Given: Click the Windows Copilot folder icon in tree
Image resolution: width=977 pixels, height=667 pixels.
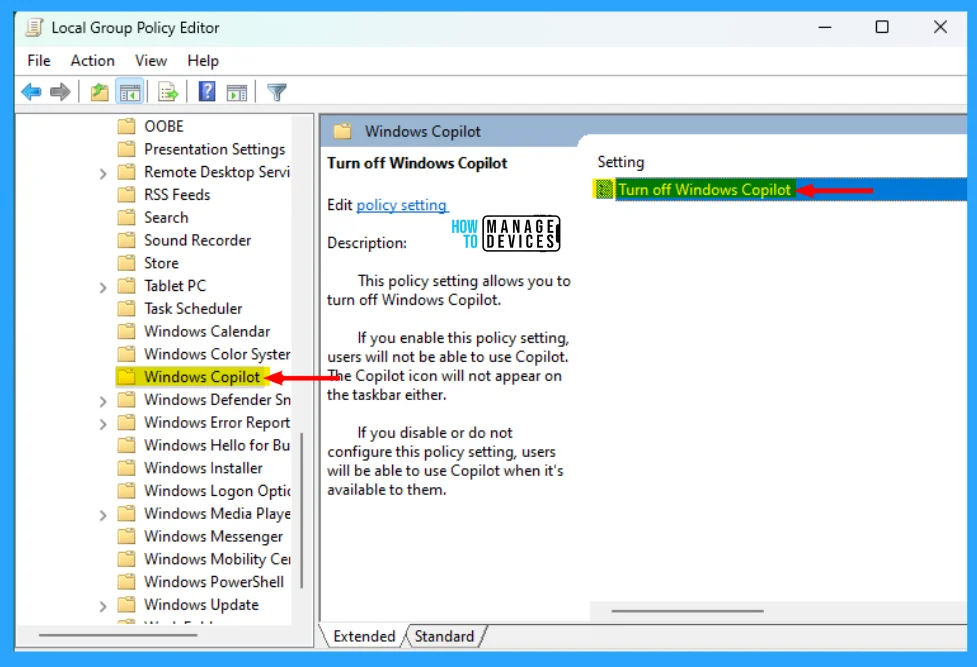Looking at the screenshot, I should click(x=126, y=377).
